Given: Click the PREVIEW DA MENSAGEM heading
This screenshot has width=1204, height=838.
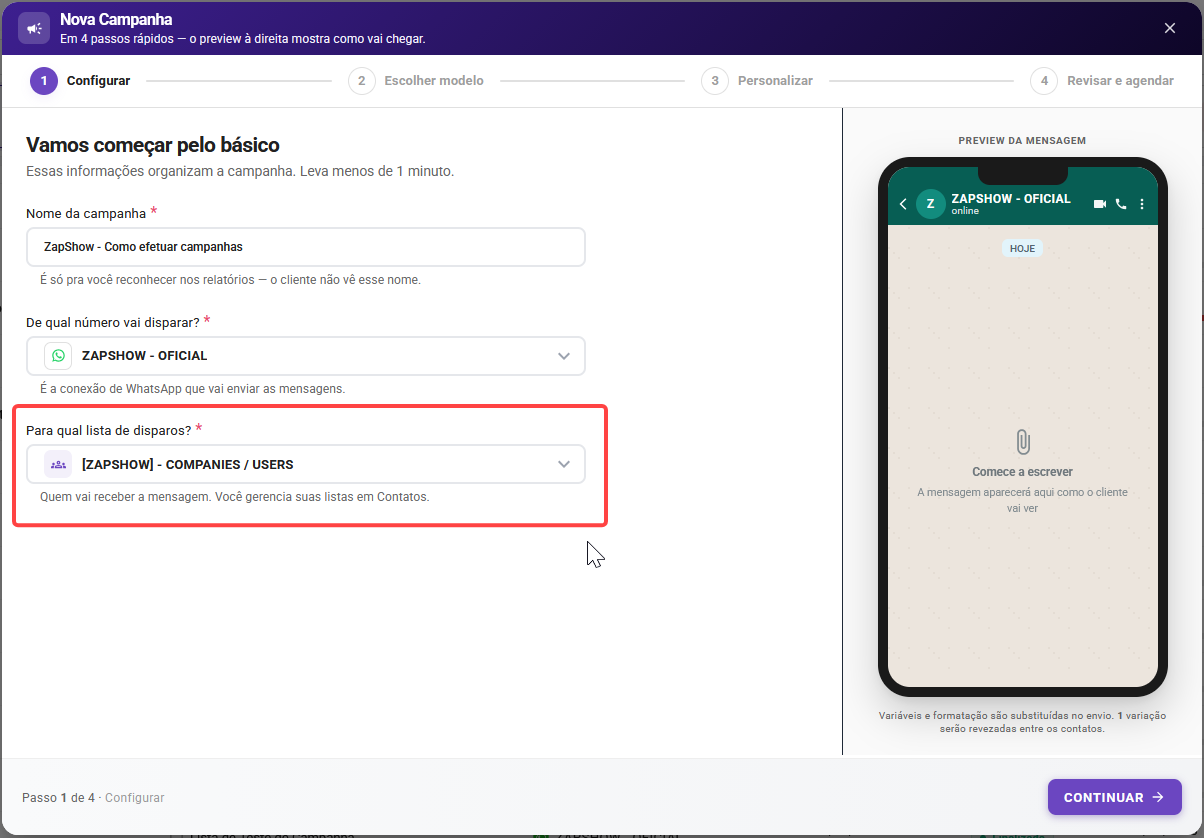Looking at the screenshot, I should (x=1022, y=141).
